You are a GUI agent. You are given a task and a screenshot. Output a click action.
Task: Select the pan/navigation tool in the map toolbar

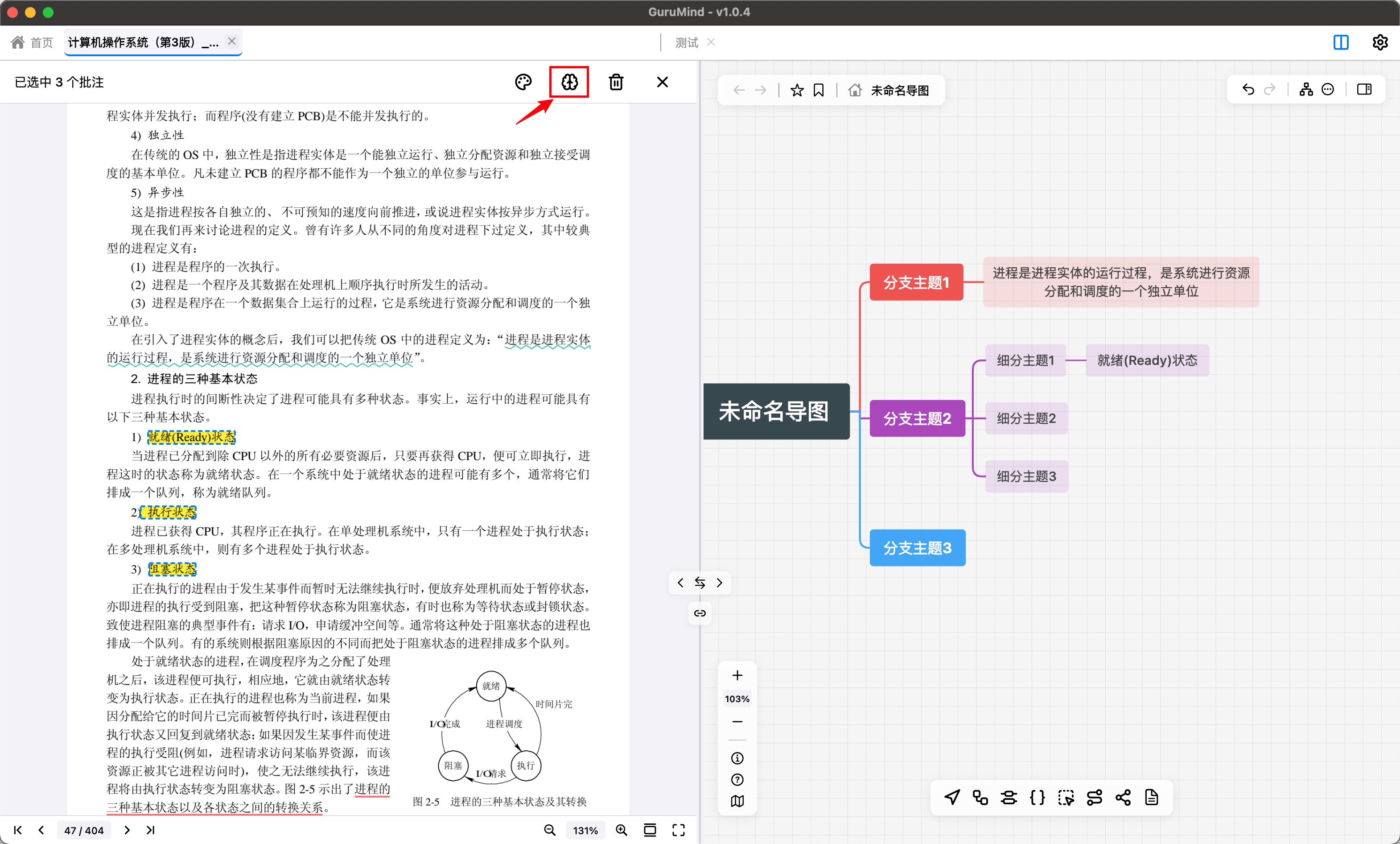coord(952,798)
